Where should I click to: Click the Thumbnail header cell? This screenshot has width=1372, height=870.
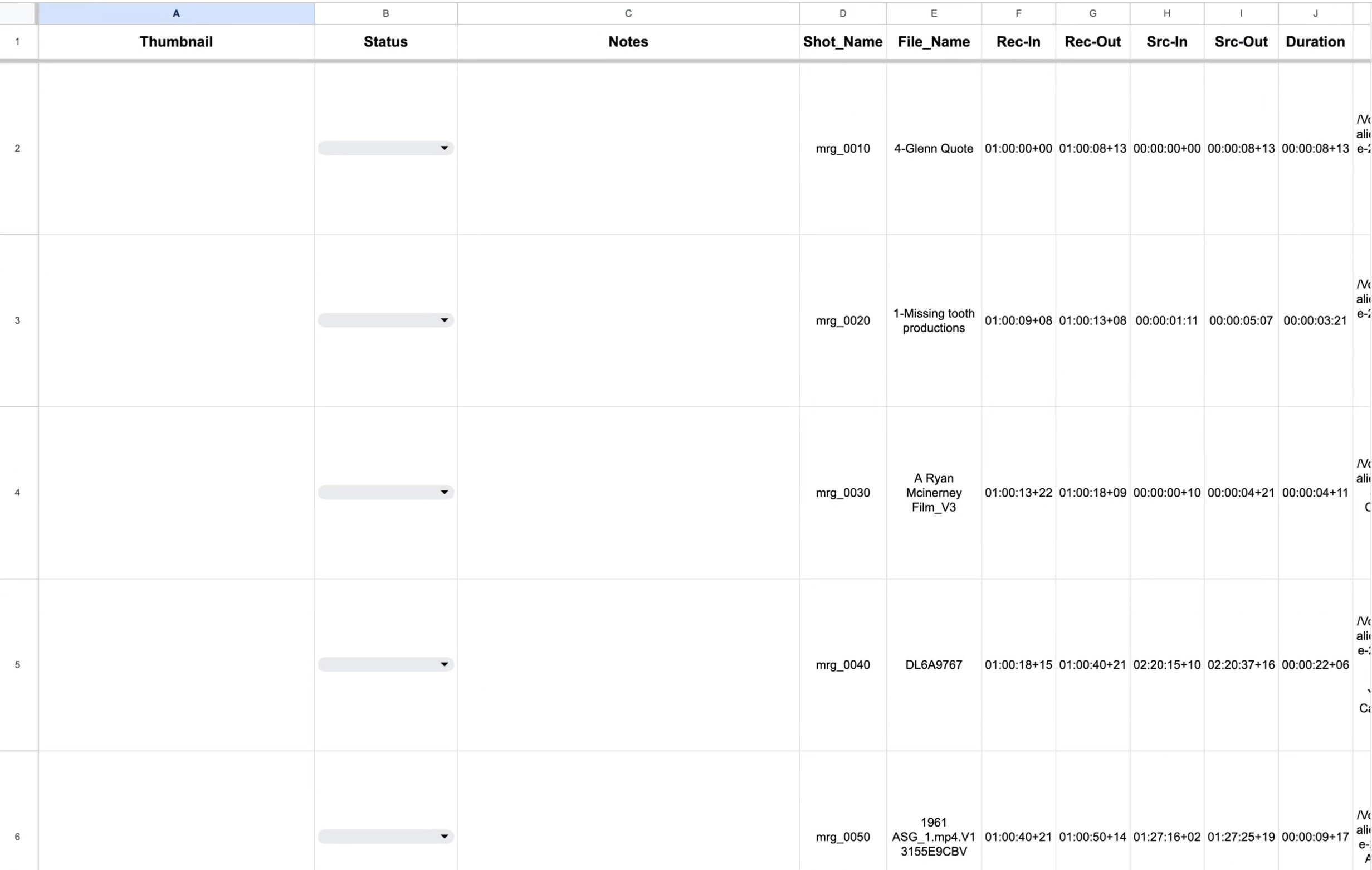[176, 42]
